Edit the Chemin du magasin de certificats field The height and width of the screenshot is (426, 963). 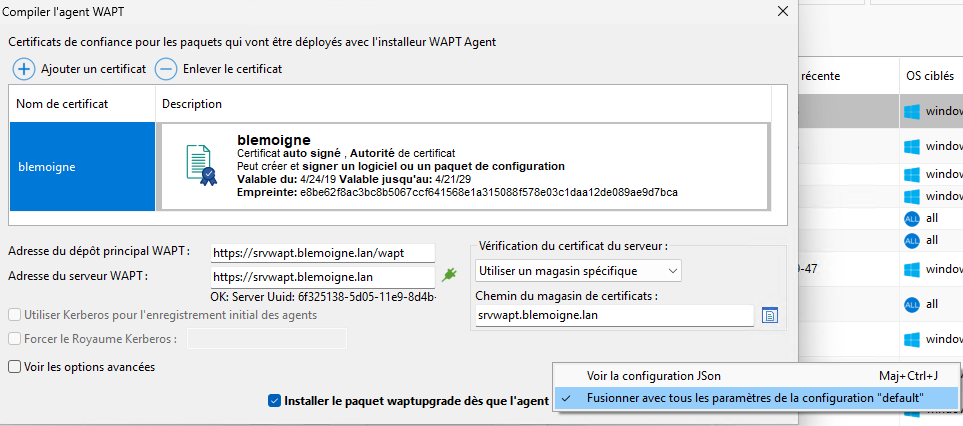(x=614, y=316)
